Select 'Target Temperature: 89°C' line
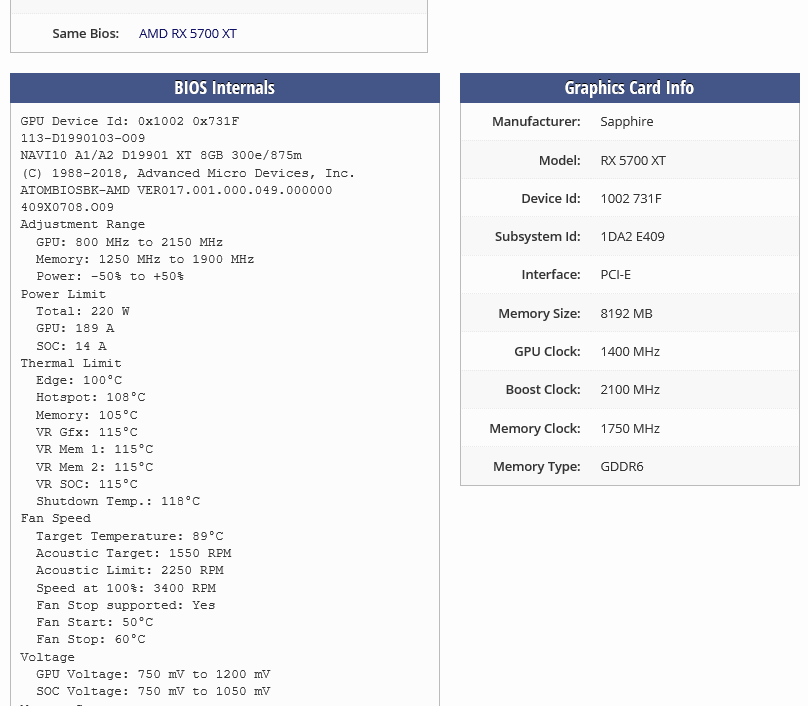Screen dimensions: 808x706 pyautogui.click(x=130, y=536)
